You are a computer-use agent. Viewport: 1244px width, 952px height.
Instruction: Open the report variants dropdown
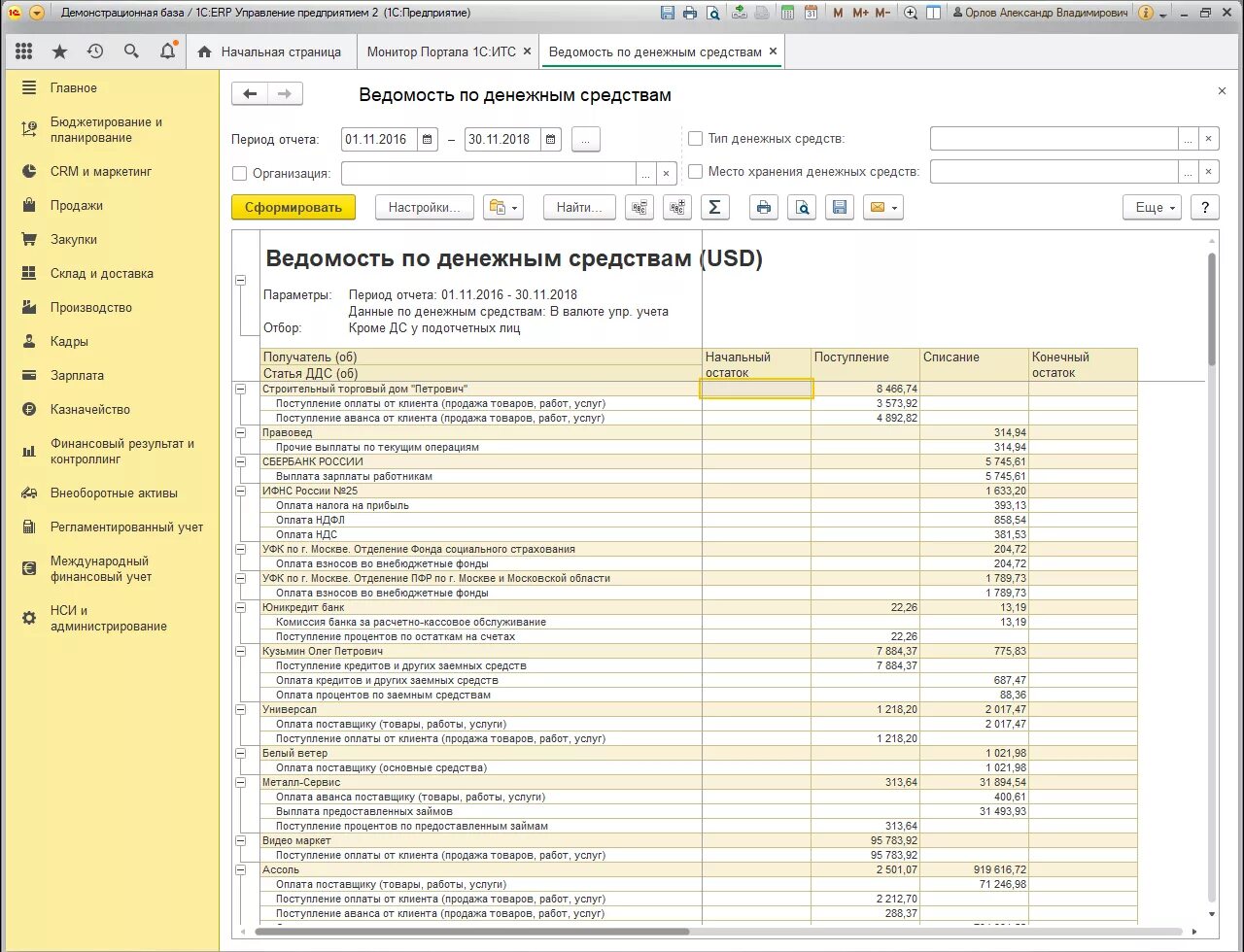click(503, 207)
